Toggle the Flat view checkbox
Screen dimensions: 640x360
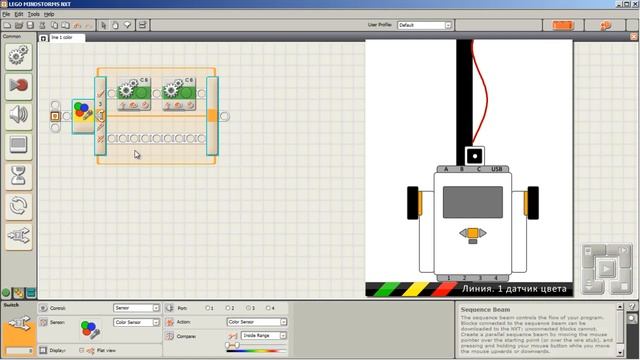[x=82, y=350]
